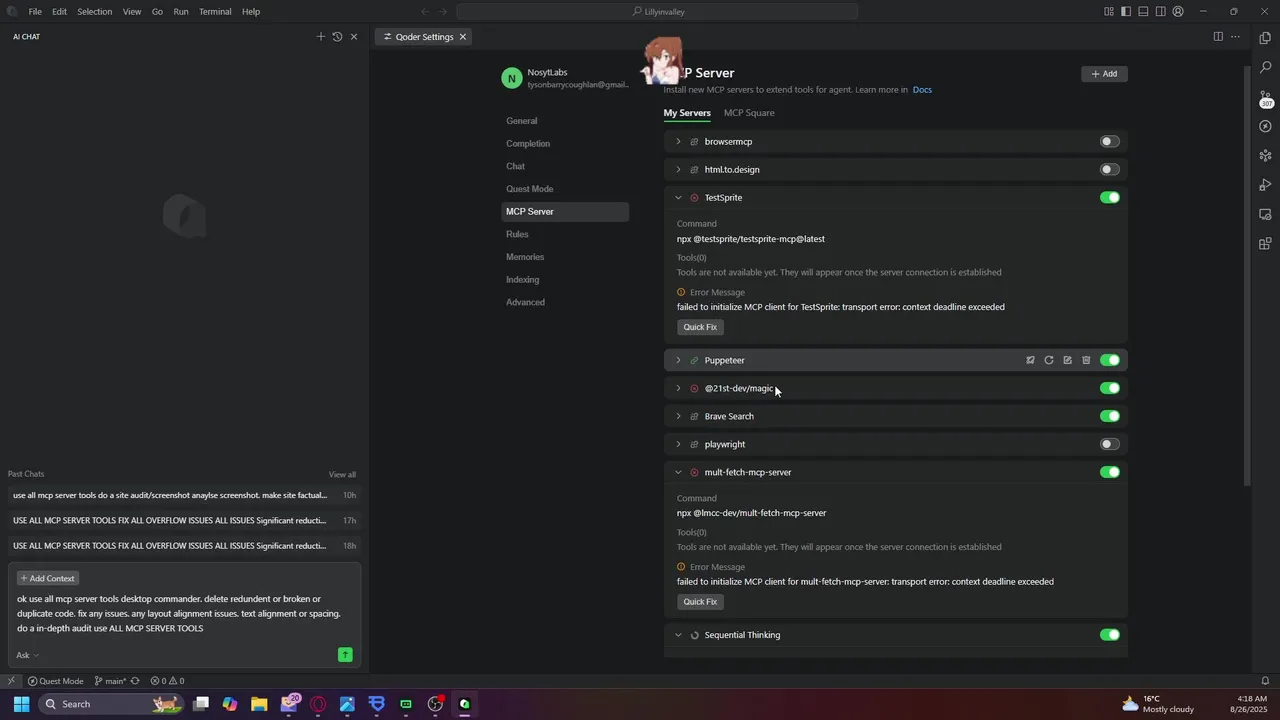The image size is (1280, 720).
Task: Open the Run and Debug icon
Action: point(1265,185)
